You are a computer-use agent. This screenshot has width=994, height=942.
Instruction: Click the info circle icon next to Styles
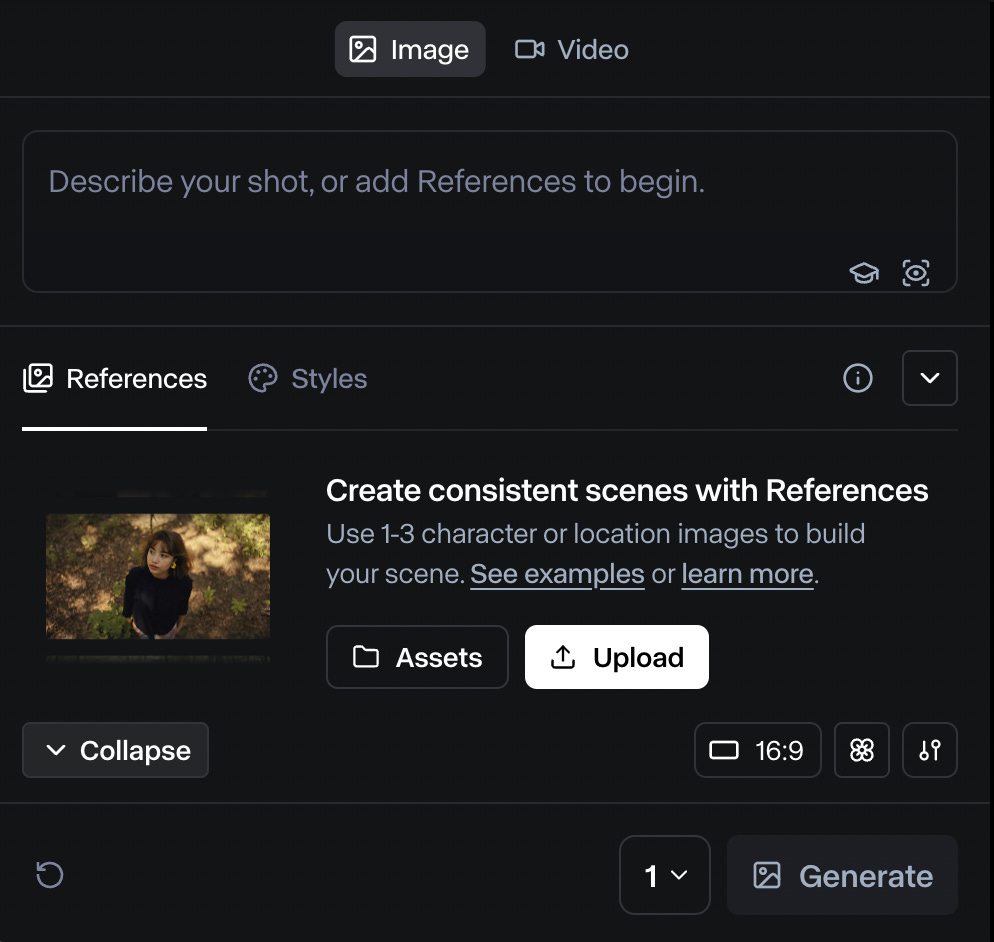(858, 378)
